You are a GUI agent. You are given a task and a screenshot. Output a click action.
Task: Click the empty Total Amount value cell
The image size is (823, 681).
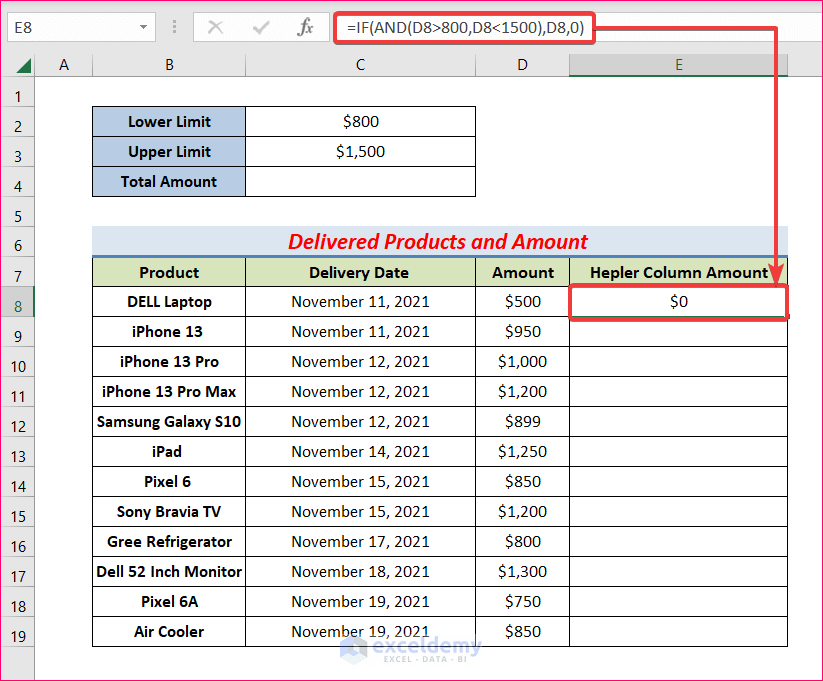coord(360,182)
